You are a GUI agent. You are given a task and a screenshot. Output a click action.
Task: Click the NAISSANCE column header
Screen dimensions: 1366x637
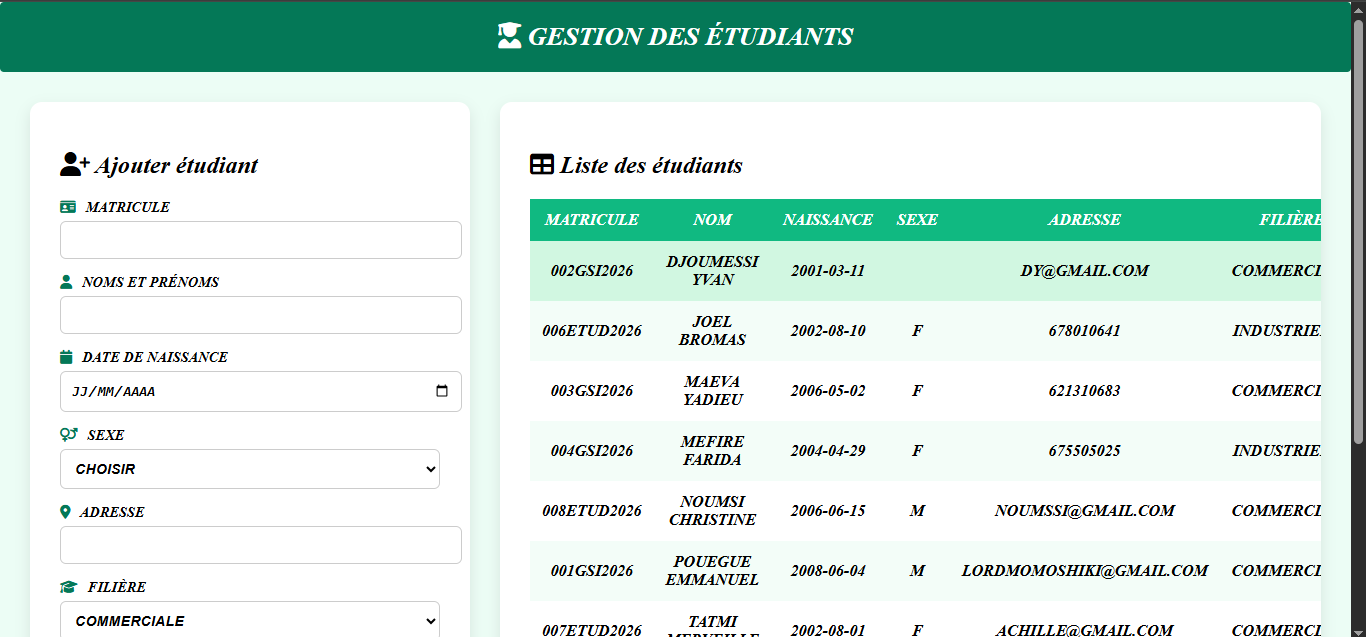tap(827, 220)
